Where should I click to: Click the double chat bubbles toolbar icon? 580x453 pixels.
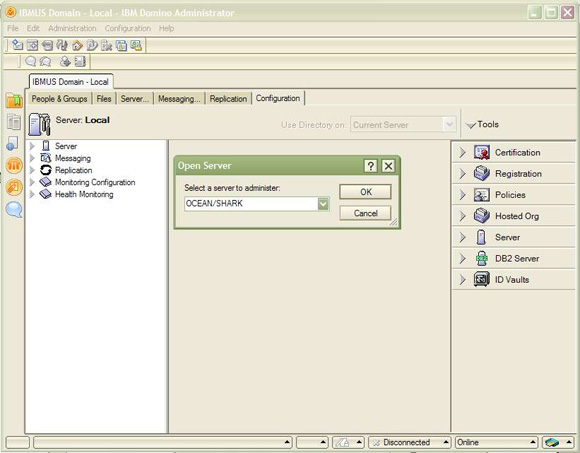point(45,61)
